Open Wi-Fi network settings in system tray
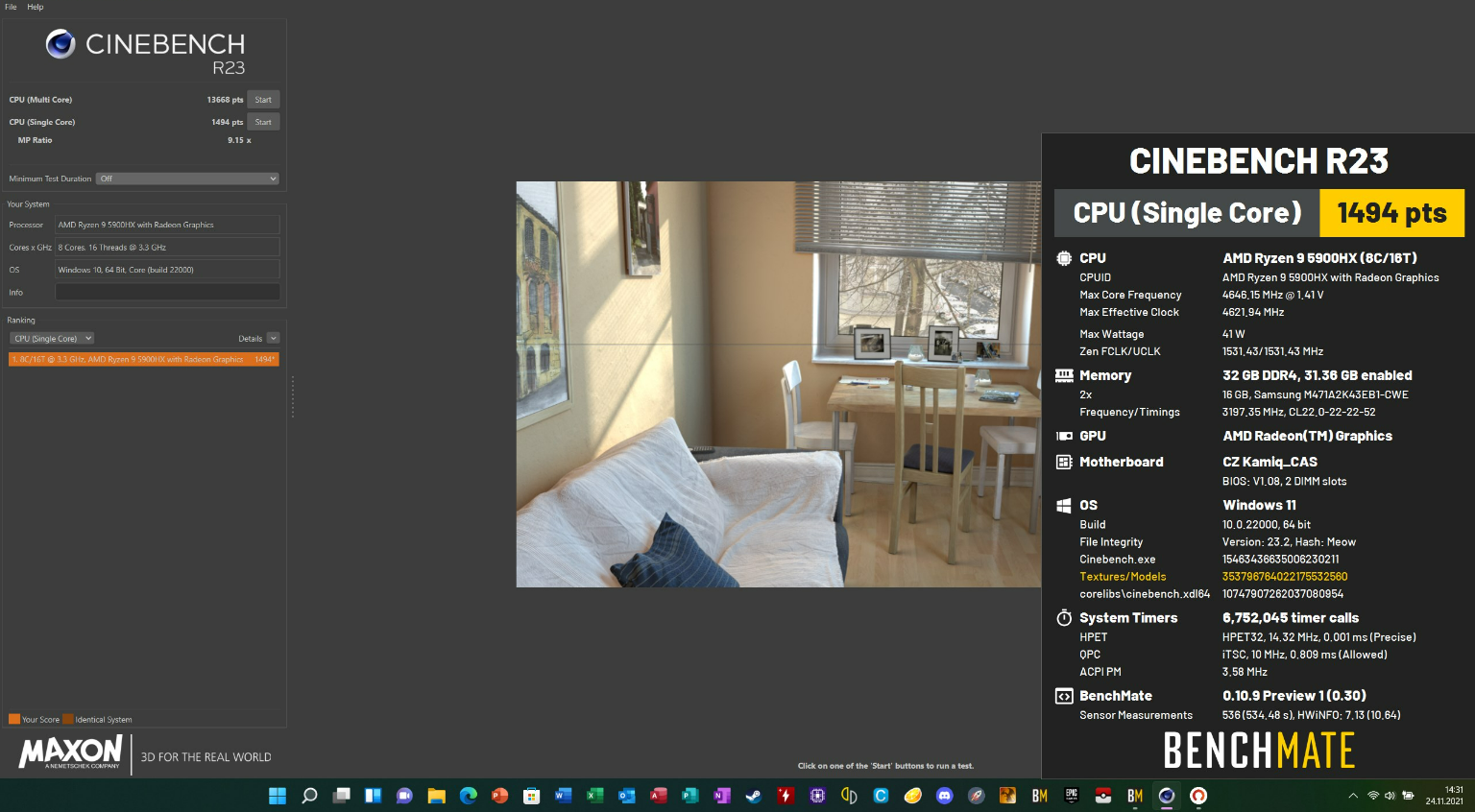 point(1373,796)
